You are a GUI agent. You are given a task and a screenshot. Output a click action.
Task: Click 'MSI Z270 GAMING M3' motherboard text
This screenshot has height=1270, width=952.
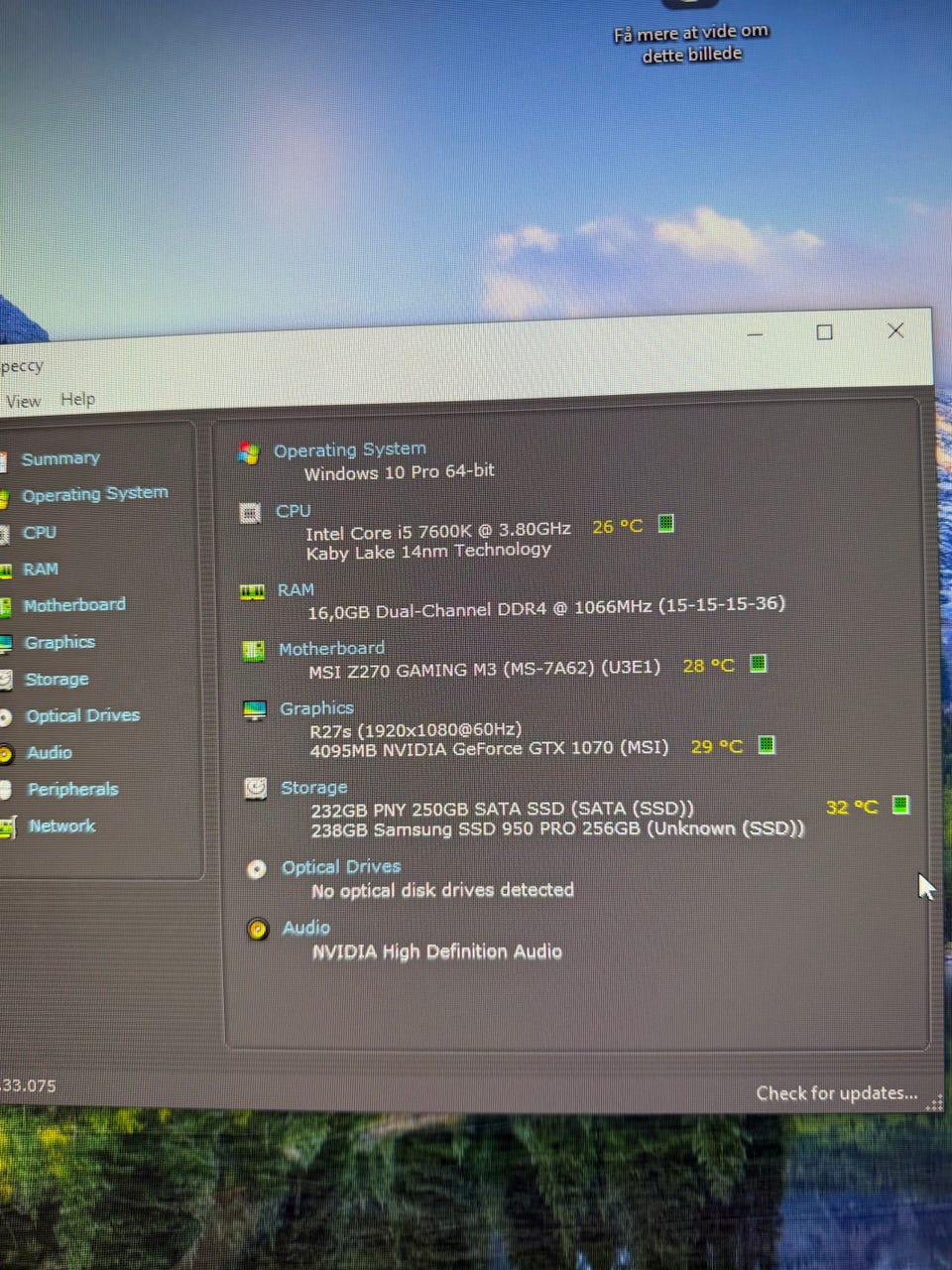484,670
